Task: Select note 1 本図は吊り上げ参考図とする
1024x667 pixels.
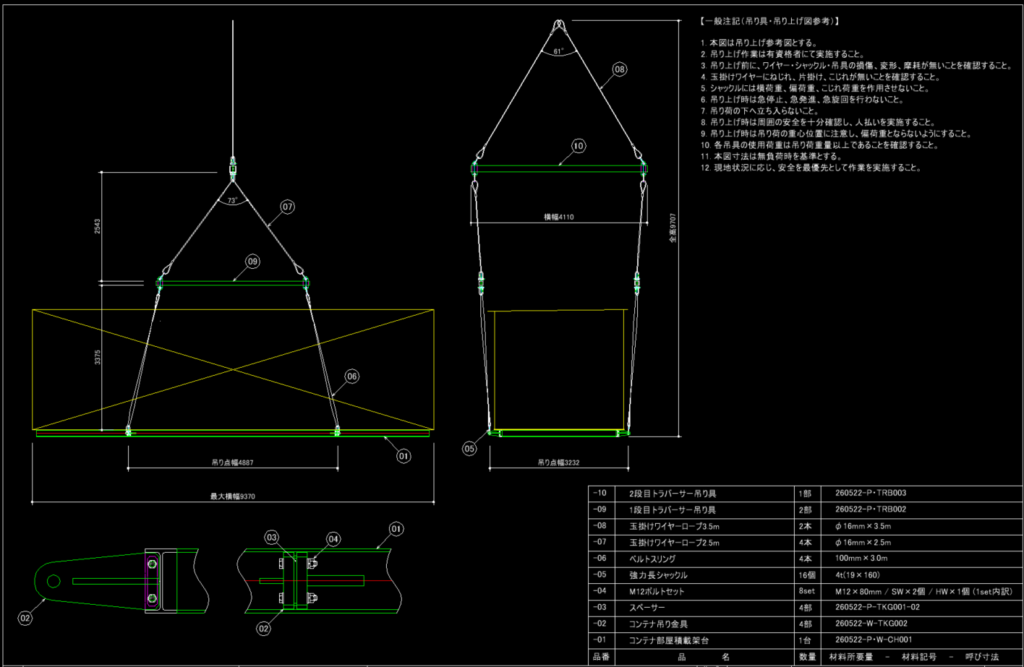Action: tap(760, 43)
